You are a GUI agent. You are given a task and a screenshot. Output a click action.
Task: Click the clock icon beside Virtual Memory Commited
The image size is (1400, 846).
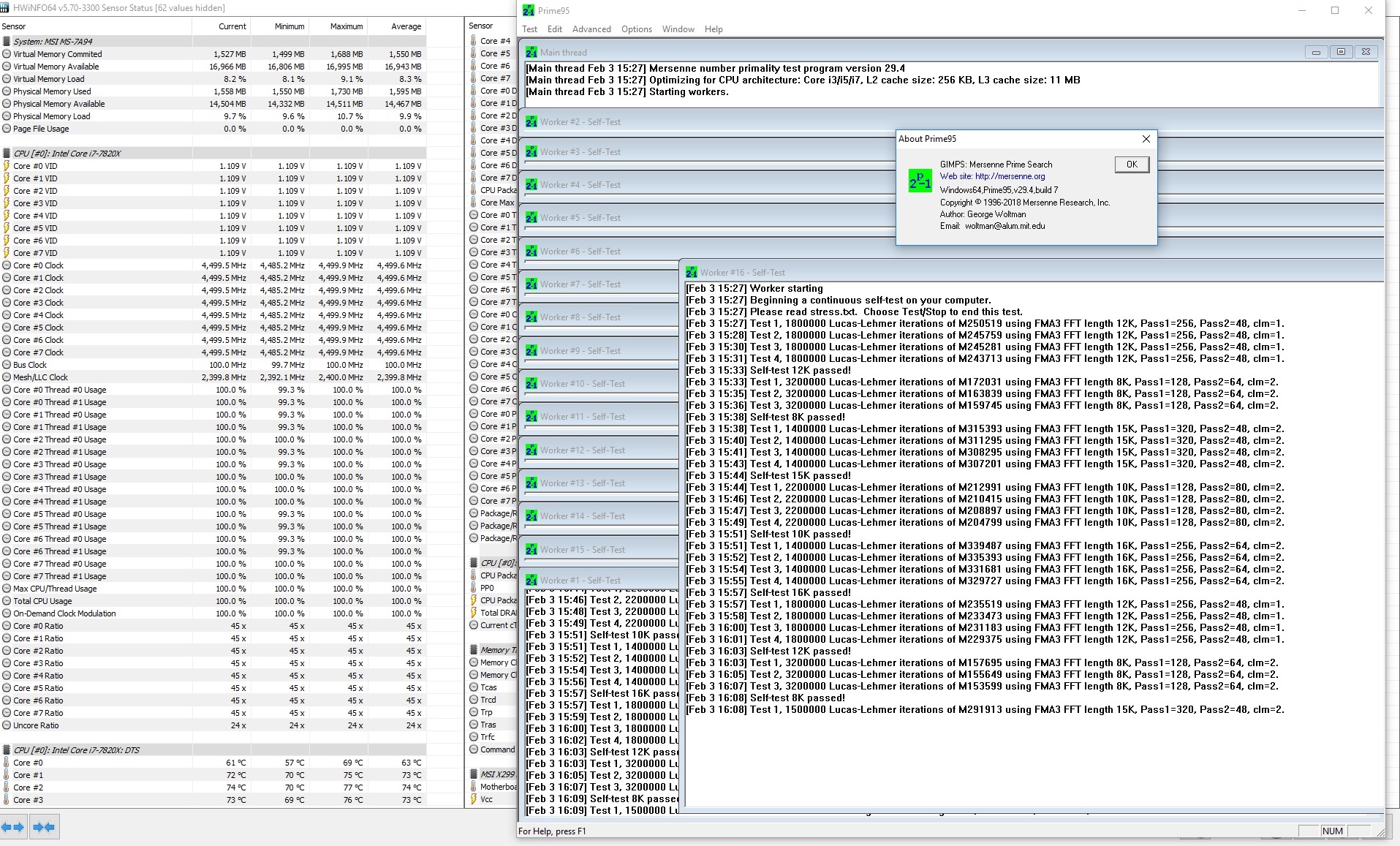(7, 54)
